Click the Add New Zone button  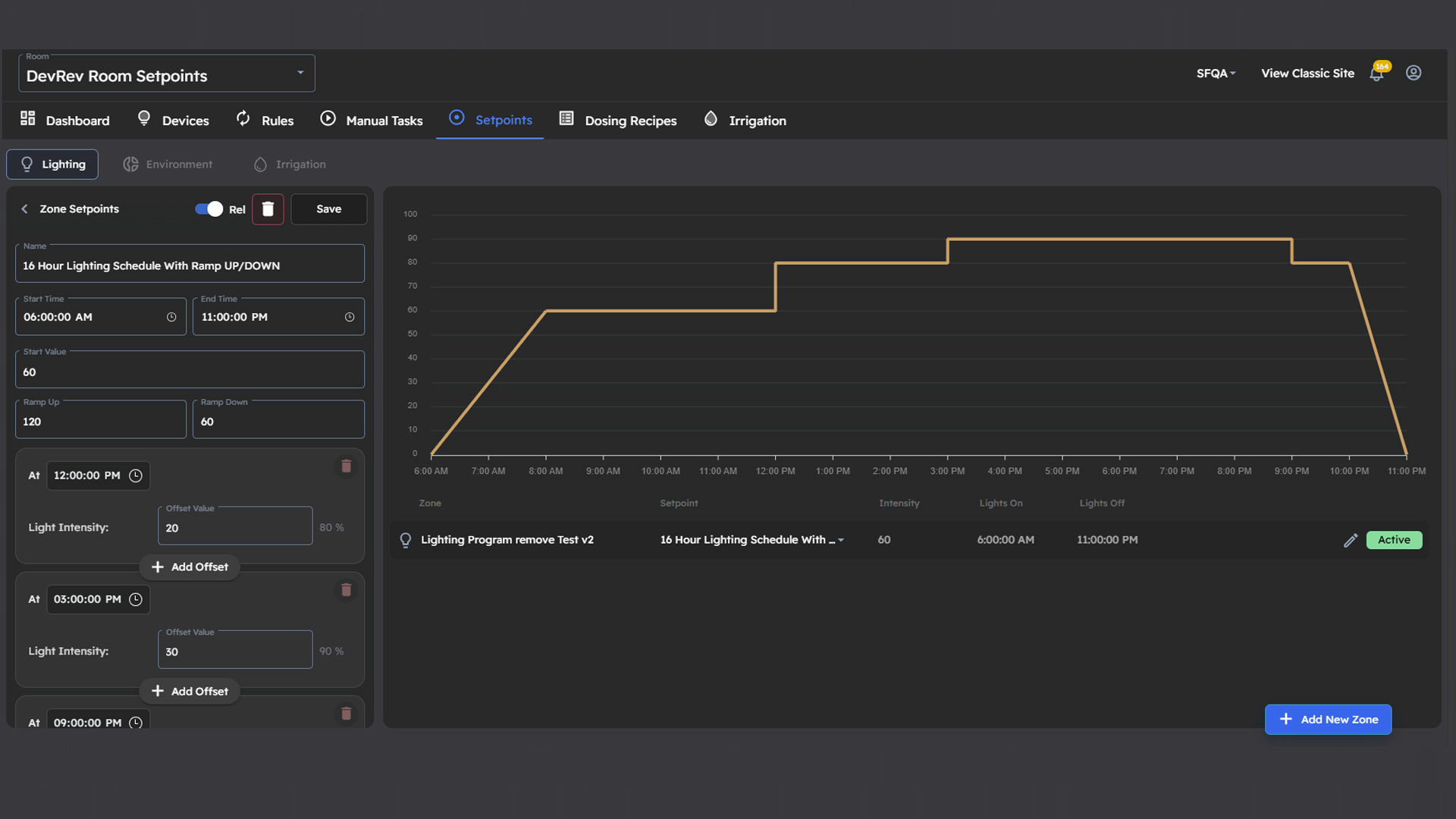pos(1328,720)
